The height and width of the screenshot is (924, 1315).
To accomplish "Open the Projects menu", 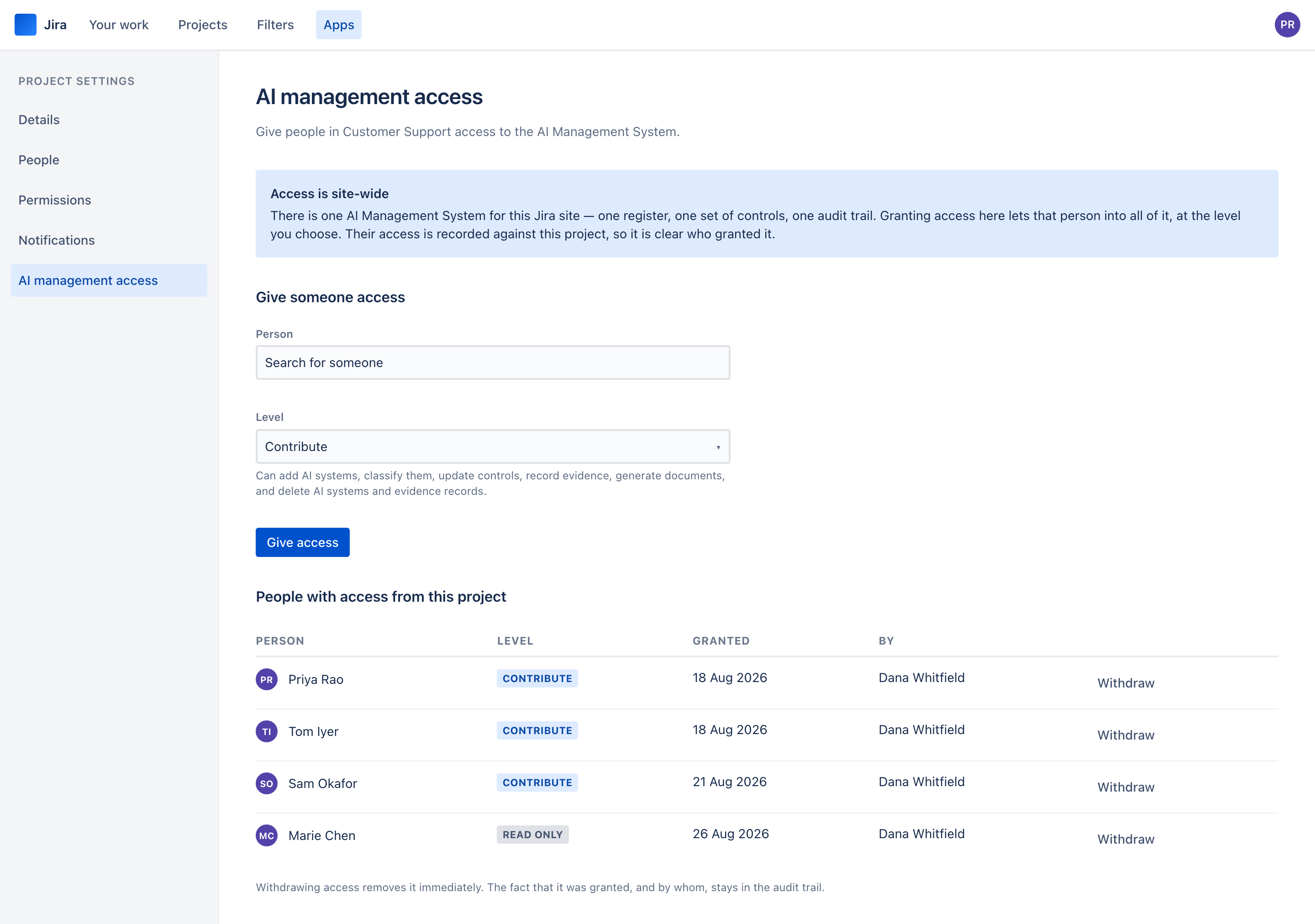I will pos(203,25).
